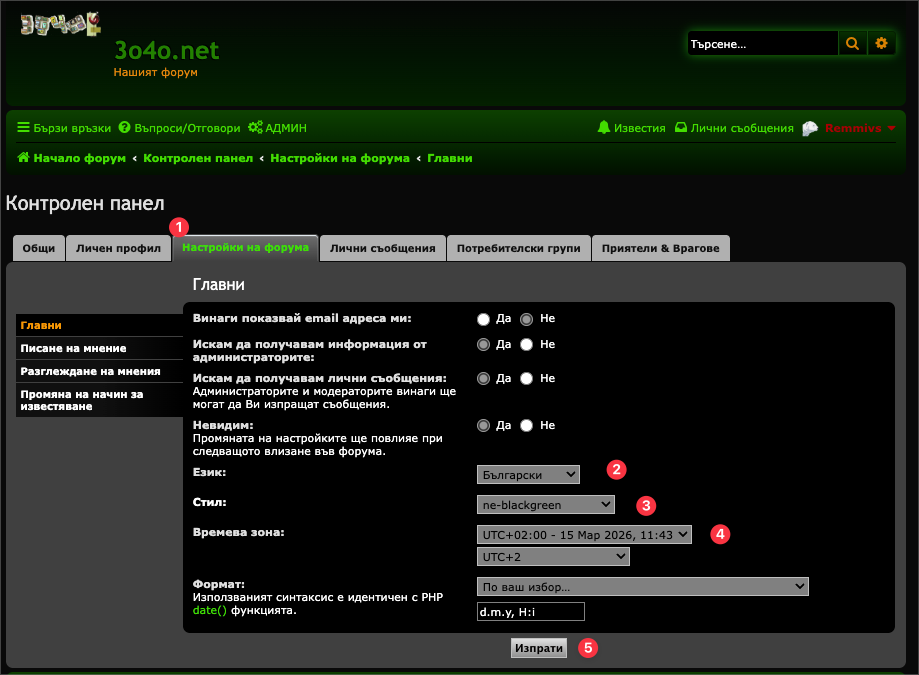Go to Настройки на форума breadcrumb

340,158
